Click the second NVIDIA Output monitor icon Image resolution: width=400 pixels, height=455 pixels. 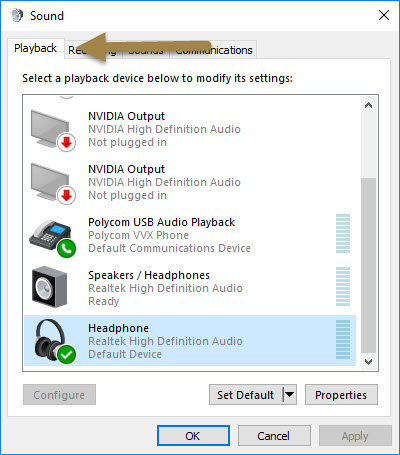coord(53,184)
